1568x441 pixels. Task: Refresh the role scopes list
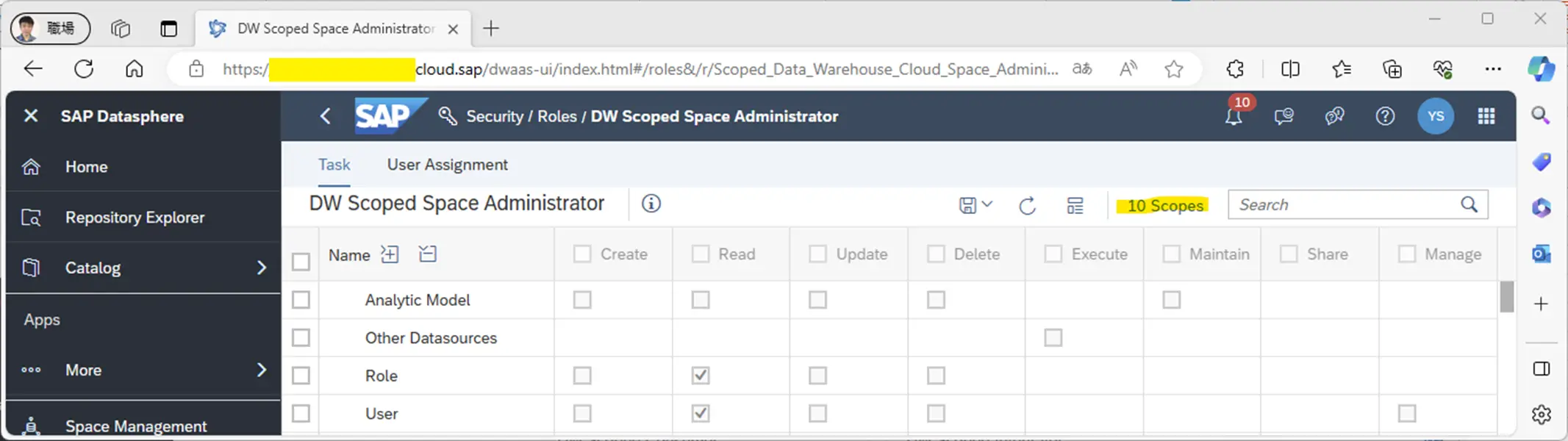(1028, 206)
